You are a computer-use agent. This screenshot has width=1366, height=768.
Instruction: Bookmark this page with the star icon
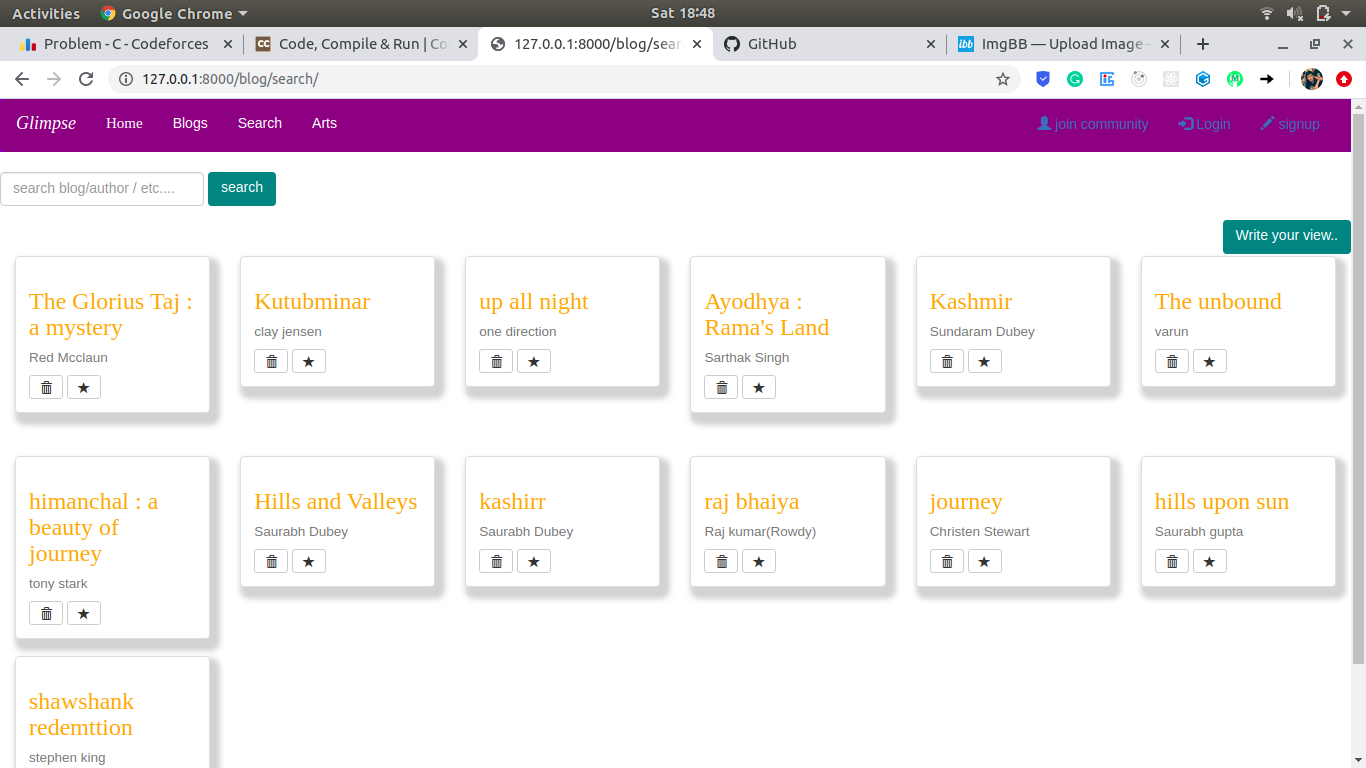click(1003, 79)
